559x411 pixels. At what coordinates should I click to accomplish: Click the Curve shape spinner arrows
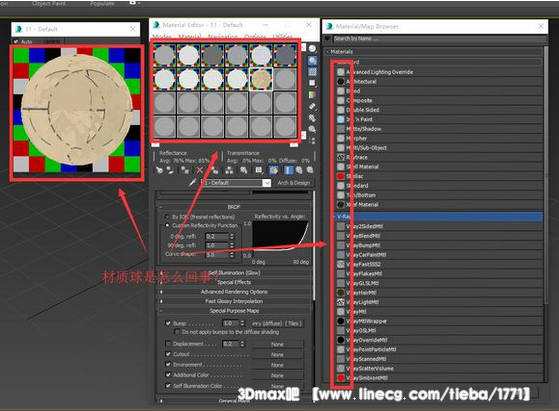[x=232, y=255]
